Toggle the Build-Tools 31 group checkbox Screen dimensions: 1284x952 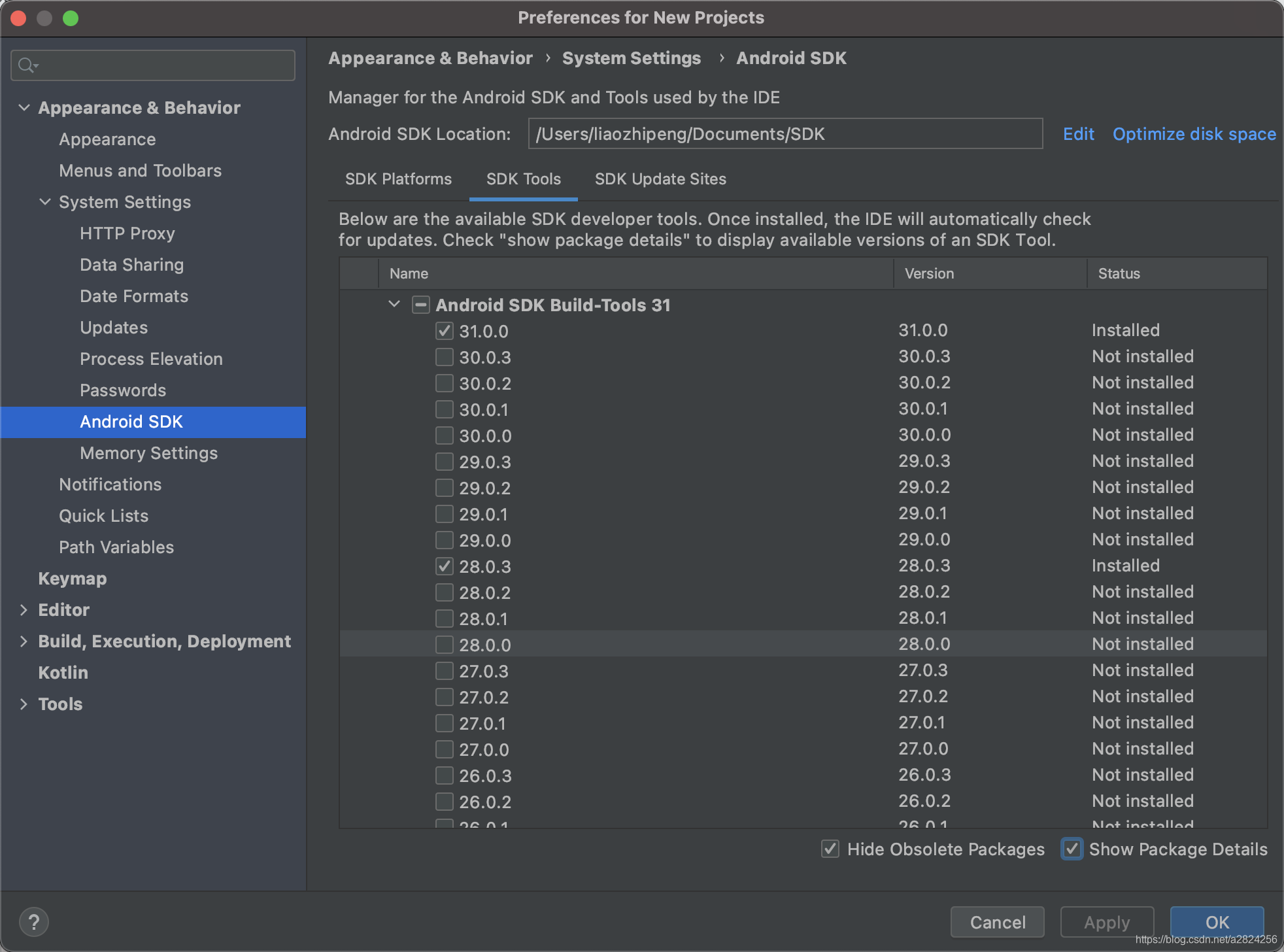[x=420, y=305]
